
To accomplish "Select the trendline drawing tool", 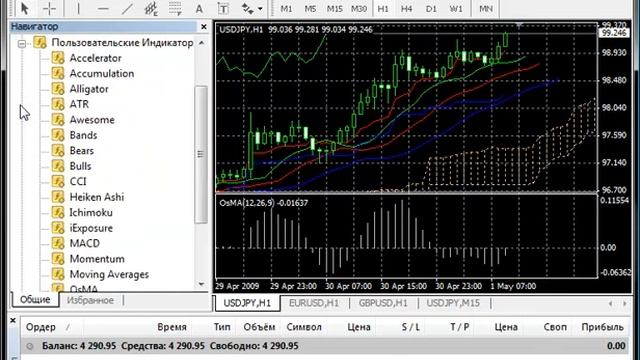I will (x=127, y=8).
